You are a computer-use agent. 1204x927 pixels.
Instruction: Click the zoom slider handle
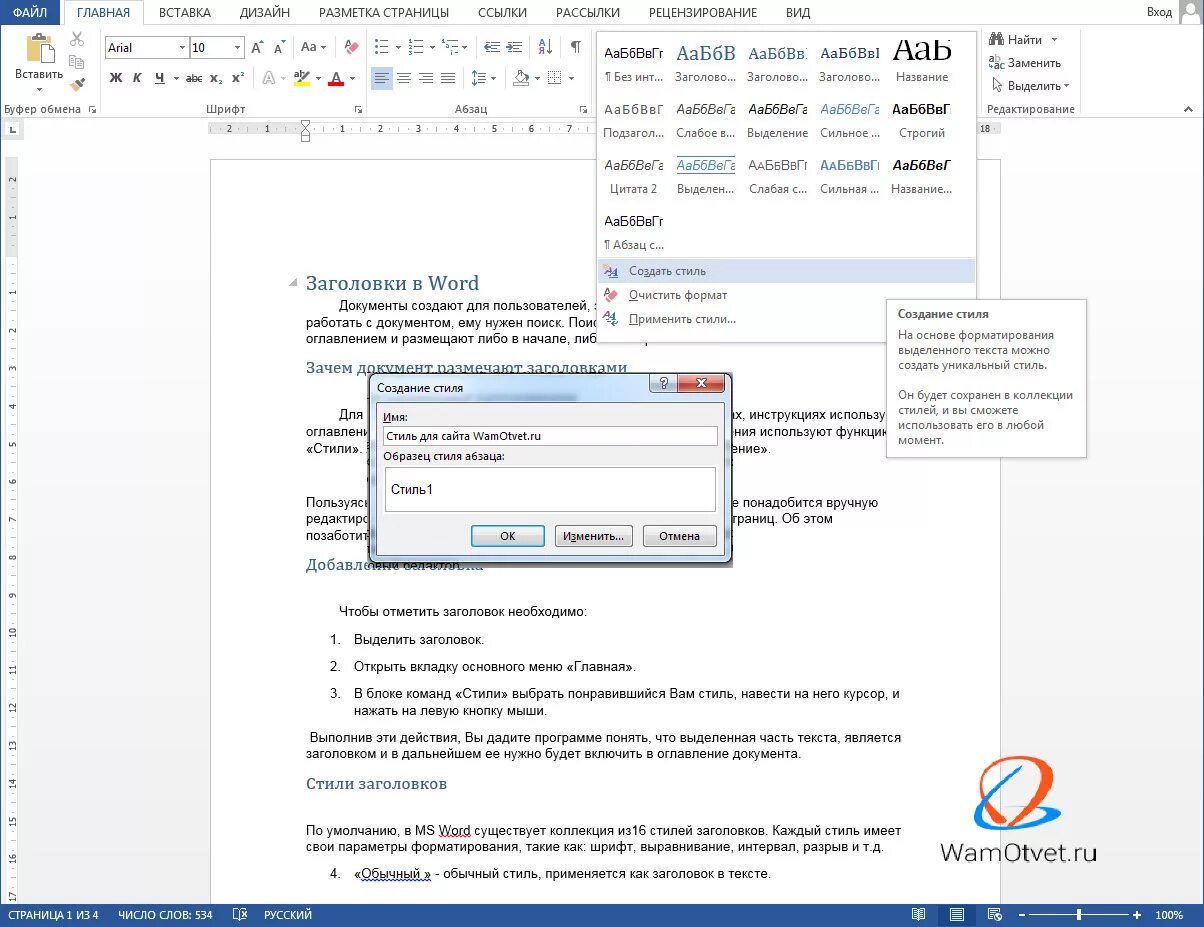point(1079,915)
